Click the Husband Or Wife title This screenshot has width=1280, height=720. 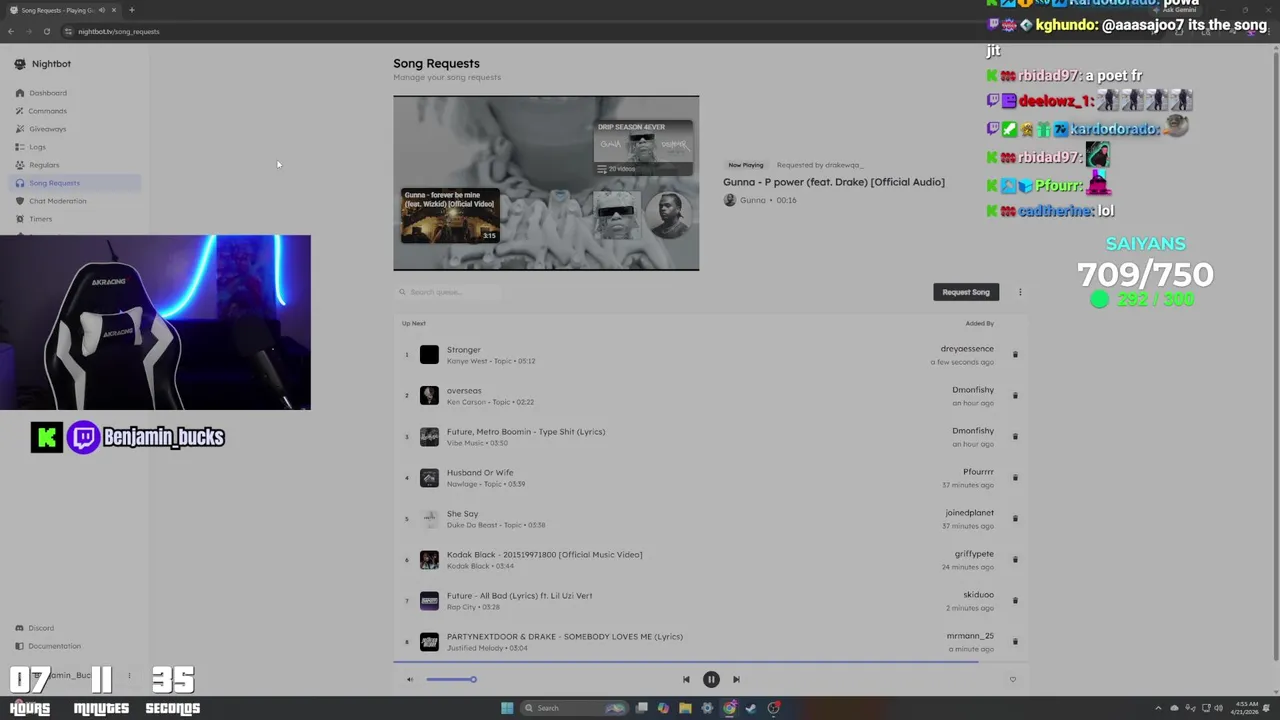click(480, 473)
